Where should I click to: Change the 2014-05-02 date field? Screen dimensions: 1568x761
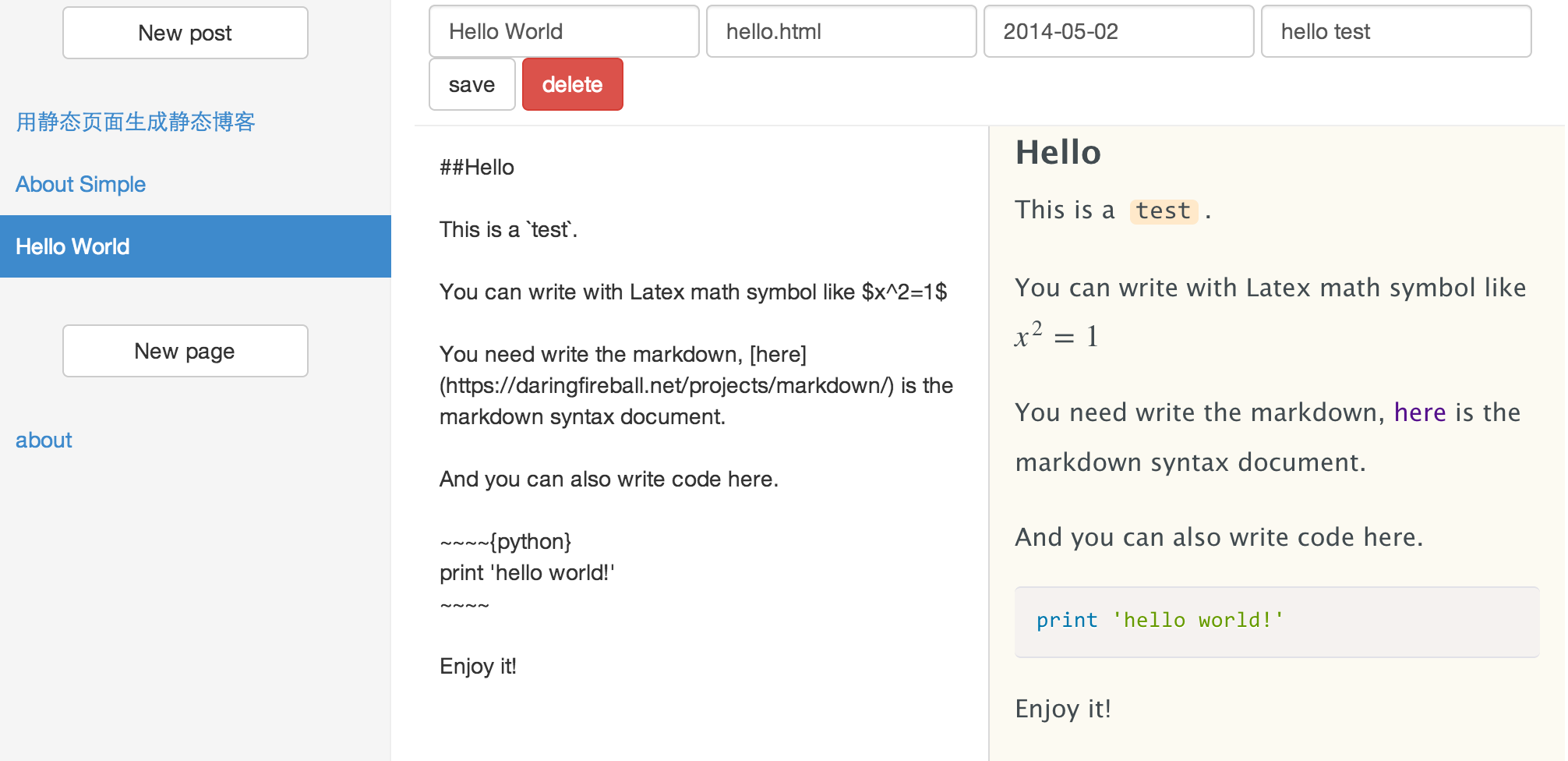point(1118,31)
